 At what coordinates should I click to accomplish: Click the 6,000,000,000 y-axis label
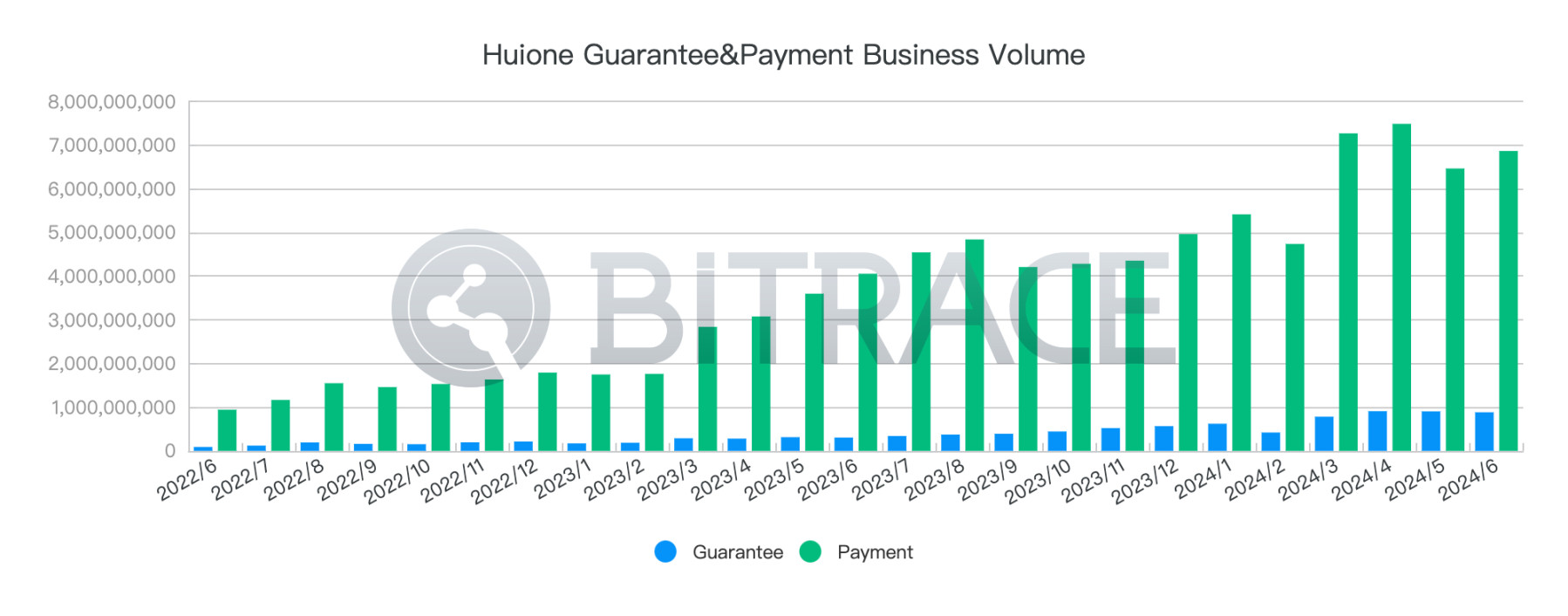coord(112,189)
